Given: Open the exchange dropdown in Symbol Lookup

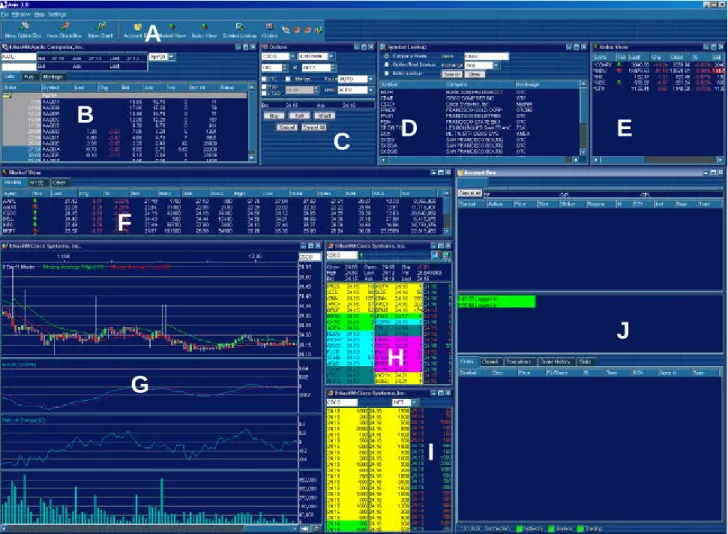Looking at the screenshot, I should coord(496,65).
